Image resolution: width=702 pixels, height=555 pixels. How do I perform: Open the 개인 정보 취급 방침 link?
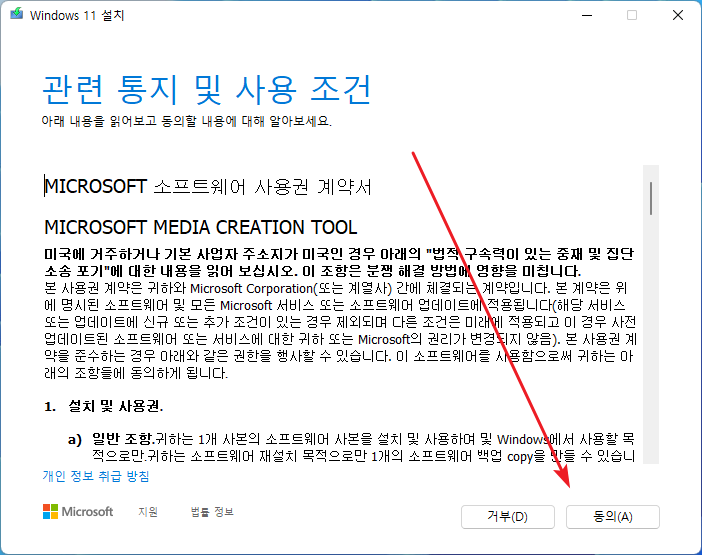96,476
